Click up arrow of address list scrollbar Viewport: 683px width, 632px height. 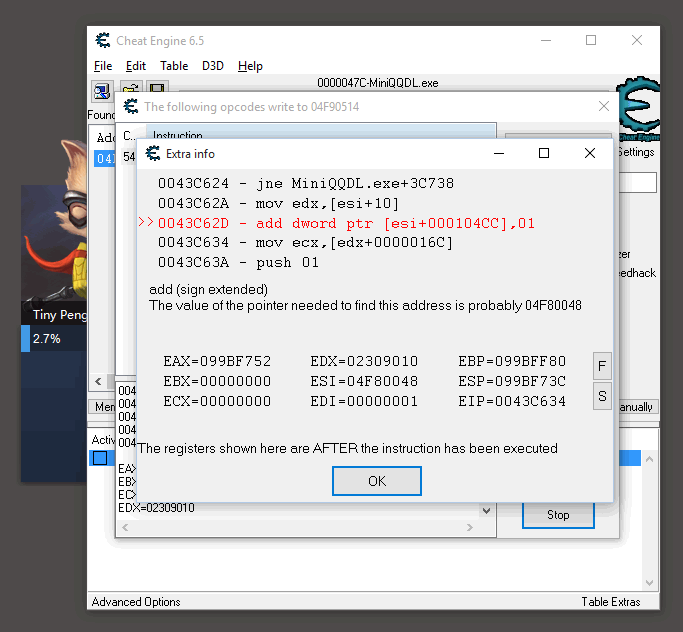(x=649, y=459)
